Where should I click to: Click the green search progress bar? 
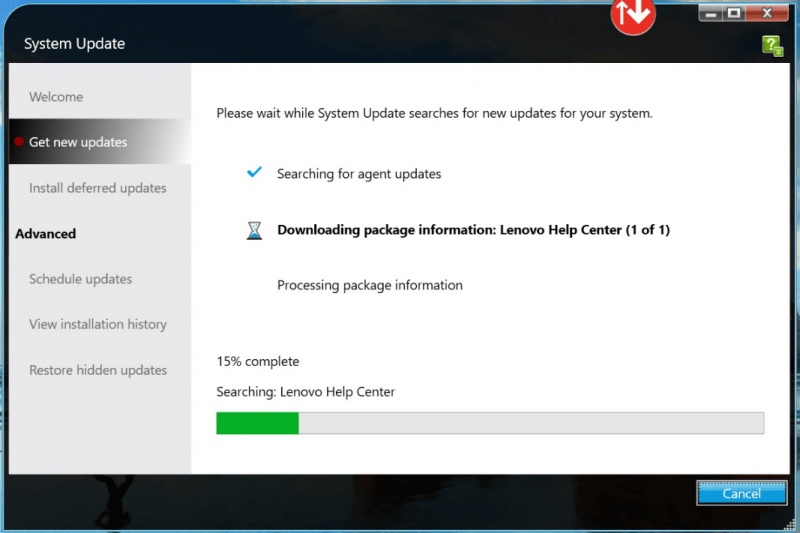pyautogui.click(x=490, y=423)
